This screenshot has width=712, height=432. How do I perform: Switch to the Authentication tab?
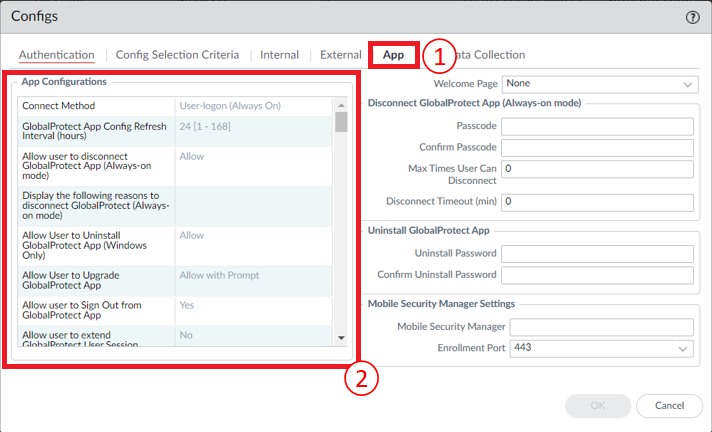(x=57, y=55)
